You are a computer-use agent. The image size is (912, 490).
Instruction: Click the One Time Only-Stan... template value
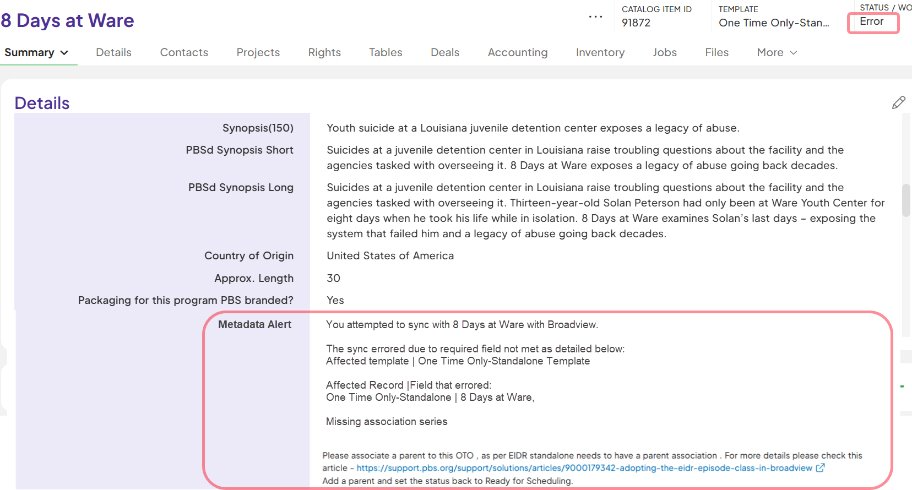pos(774,23)
